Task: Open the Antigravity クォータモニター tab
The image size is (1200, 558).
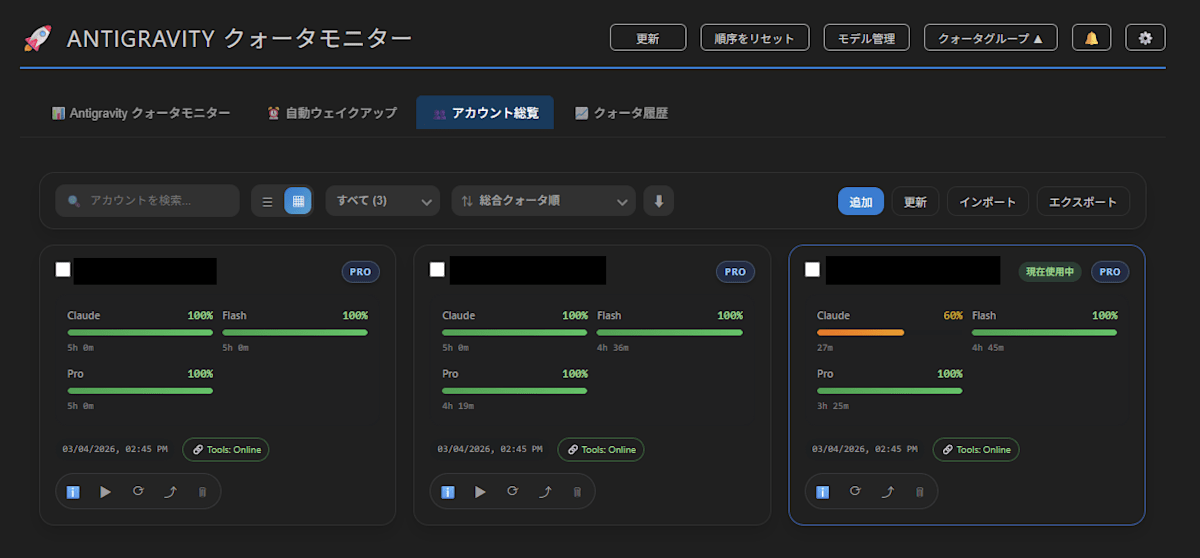Action: click(x=141, y=113)
